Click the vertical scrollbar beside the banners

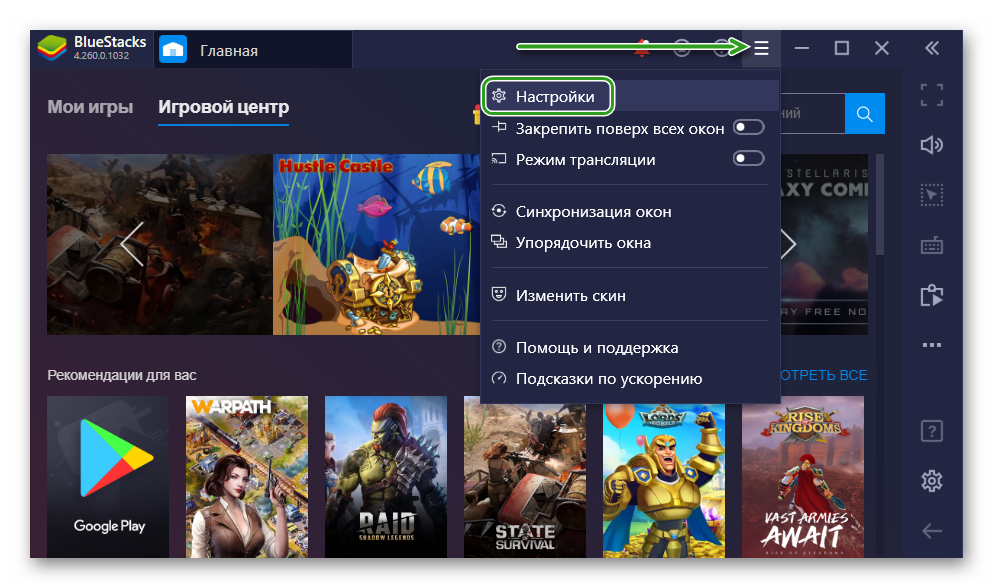pos(879,204)
